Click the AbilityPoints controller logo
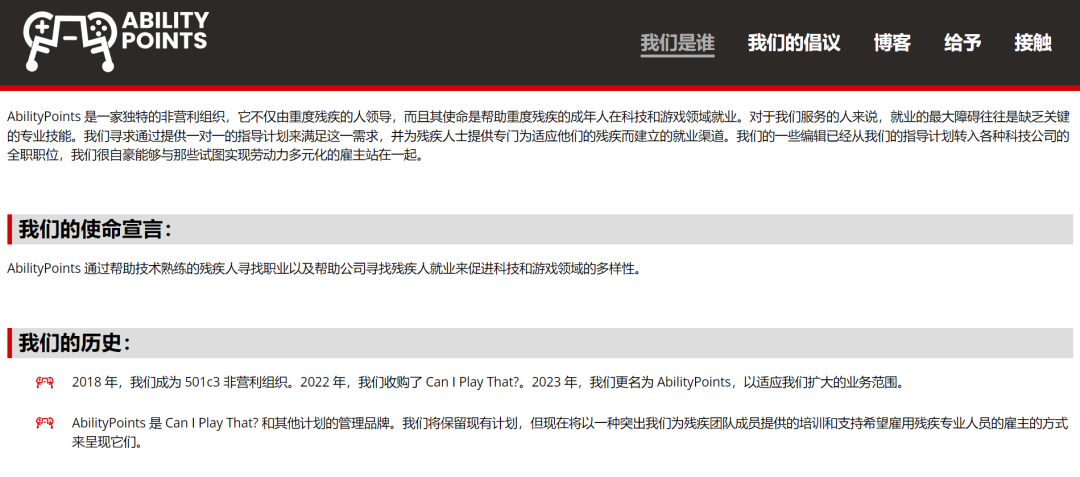 pyautogui.click(x=70, y=39)
